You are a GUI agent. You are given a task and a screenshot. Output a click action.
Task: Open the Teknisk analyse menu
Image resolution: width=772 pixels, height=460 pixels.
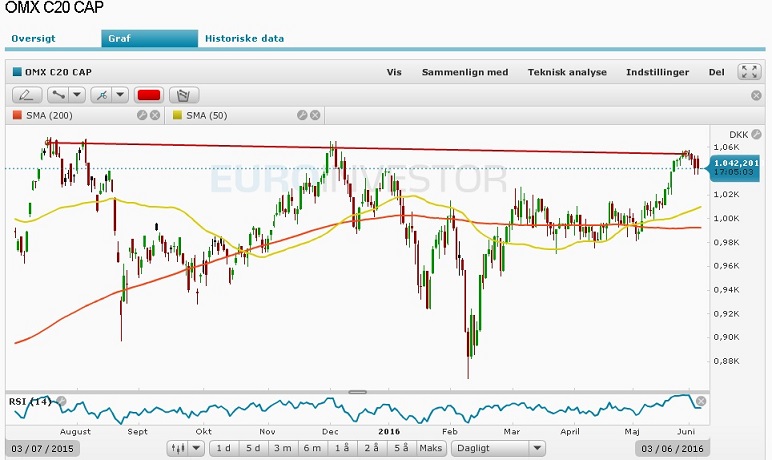[x=567, y=72]
